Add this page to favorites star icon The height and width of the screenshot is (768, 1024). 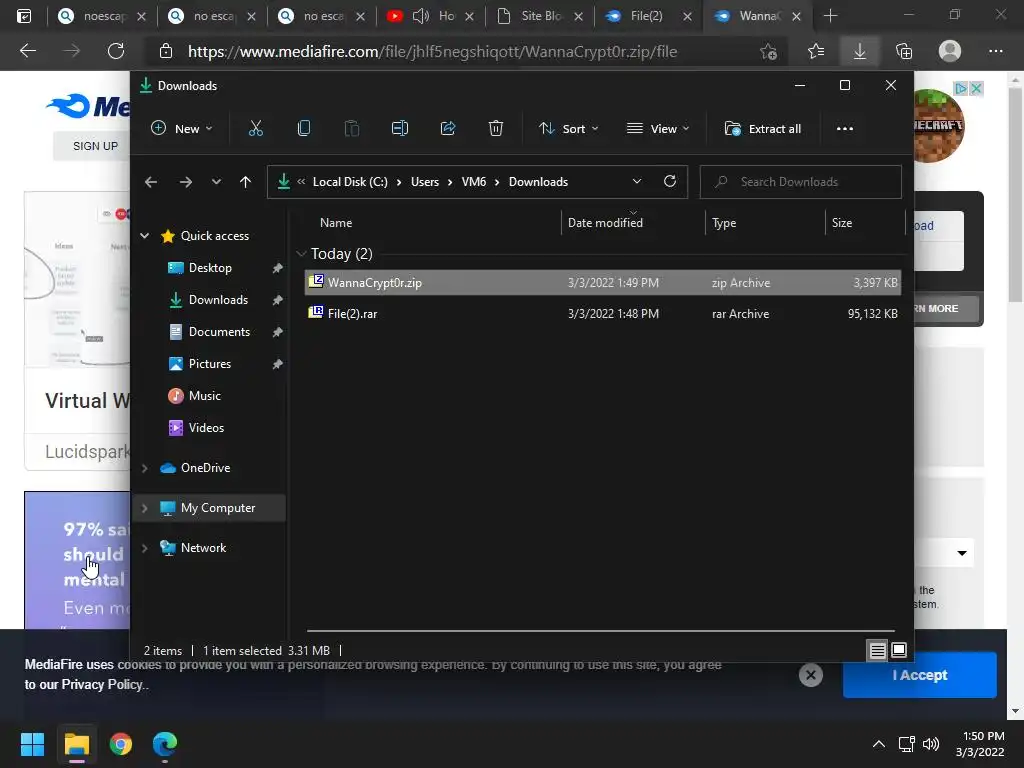(769, 51)
